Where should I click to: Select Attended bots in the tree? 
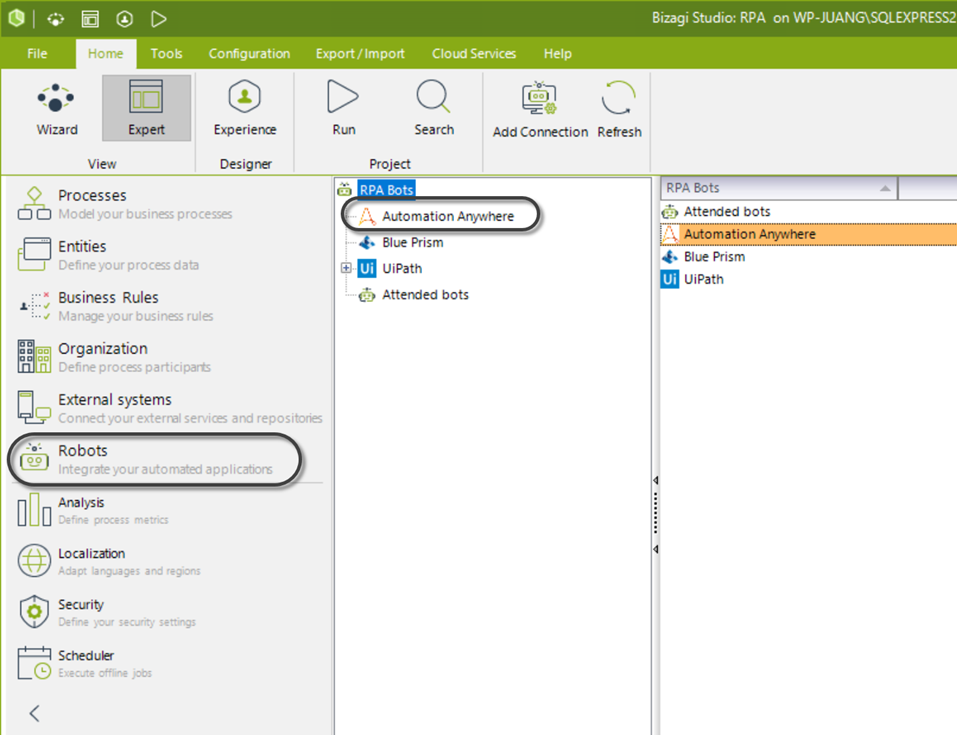[x=425, y=295]
